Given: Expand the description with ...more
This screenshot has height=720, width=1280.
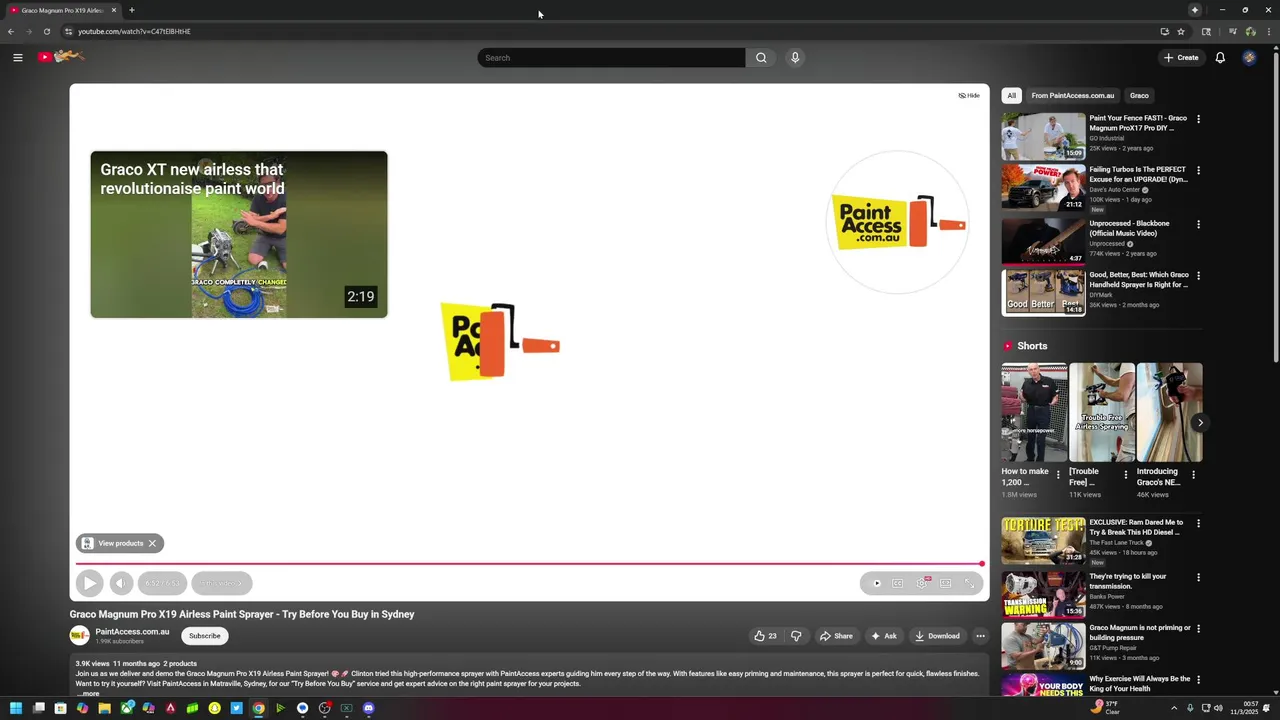Looking at the screenshot, I should click(88, 693).
